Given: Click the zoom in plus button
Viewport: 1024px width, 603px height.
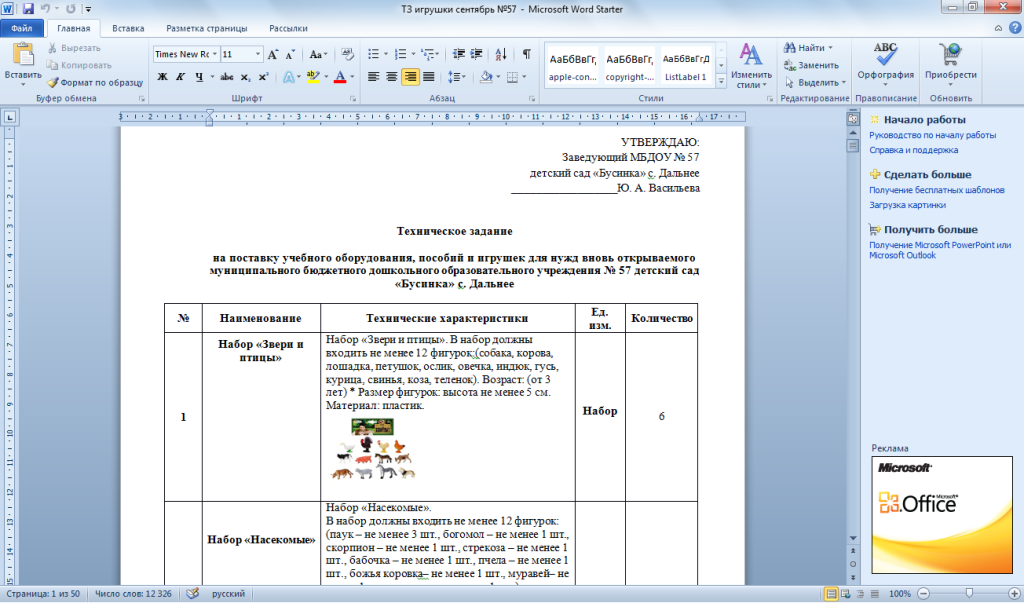Looking at the screenshot, I should pyautogui.click(x=1014, y=594).
